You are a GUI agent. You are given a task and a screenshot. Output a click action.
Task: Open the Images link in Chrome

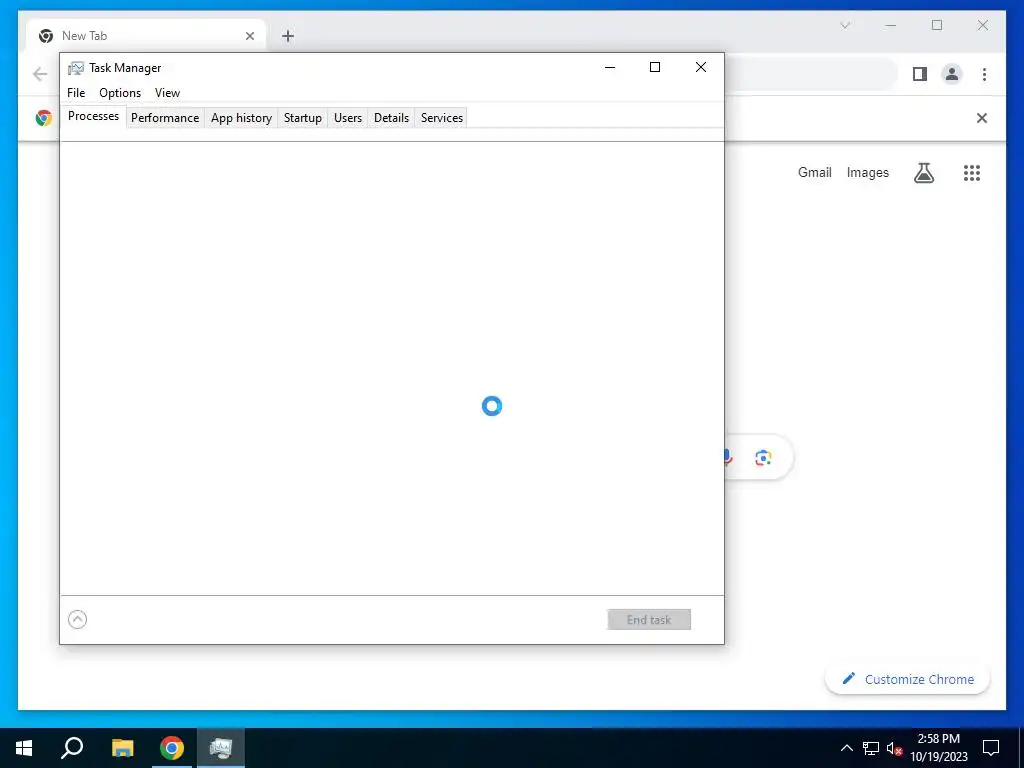coord(867,172)
